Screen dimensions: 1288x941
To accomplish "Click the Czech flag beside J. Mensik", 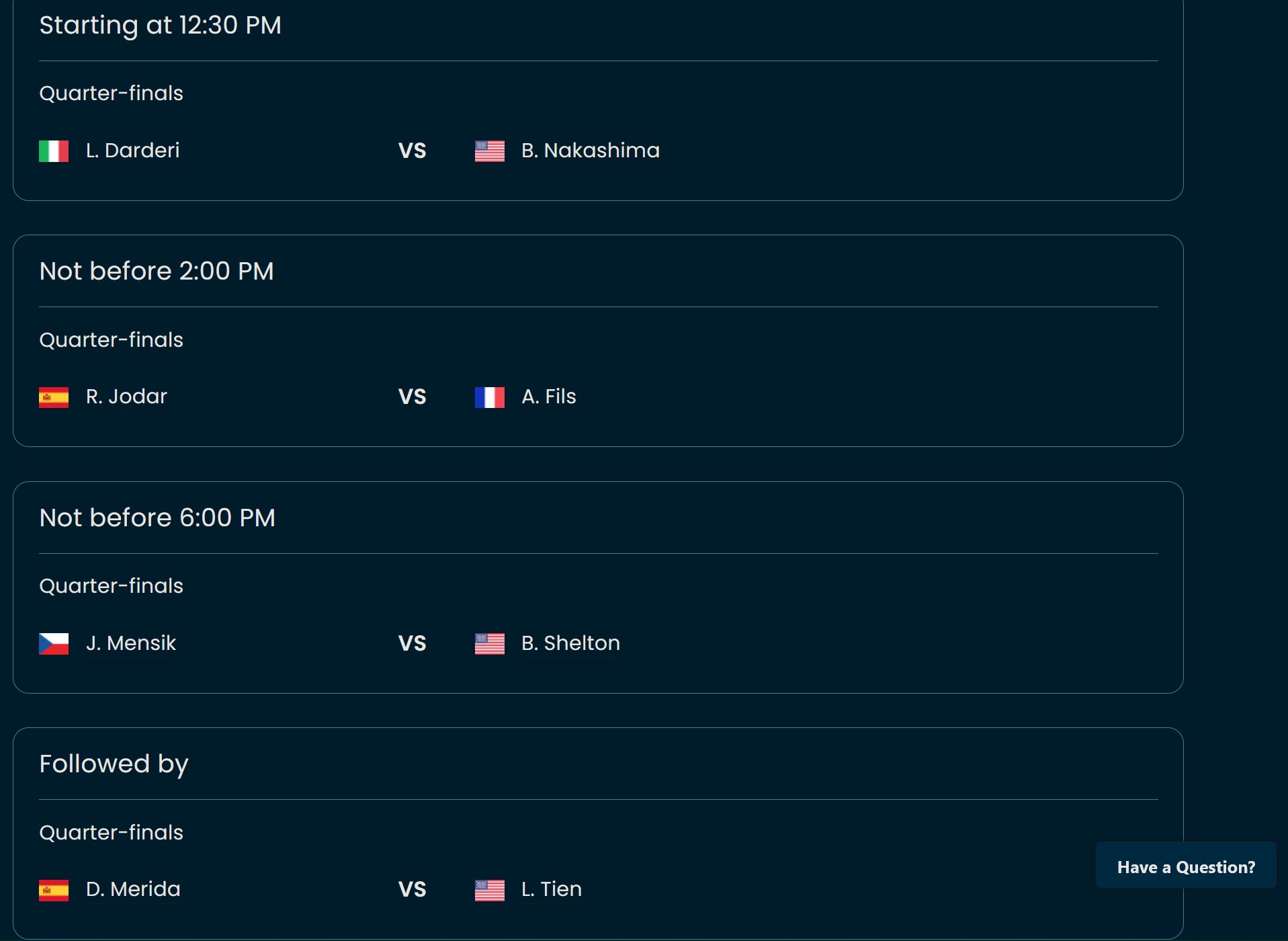I will [54, 644].
